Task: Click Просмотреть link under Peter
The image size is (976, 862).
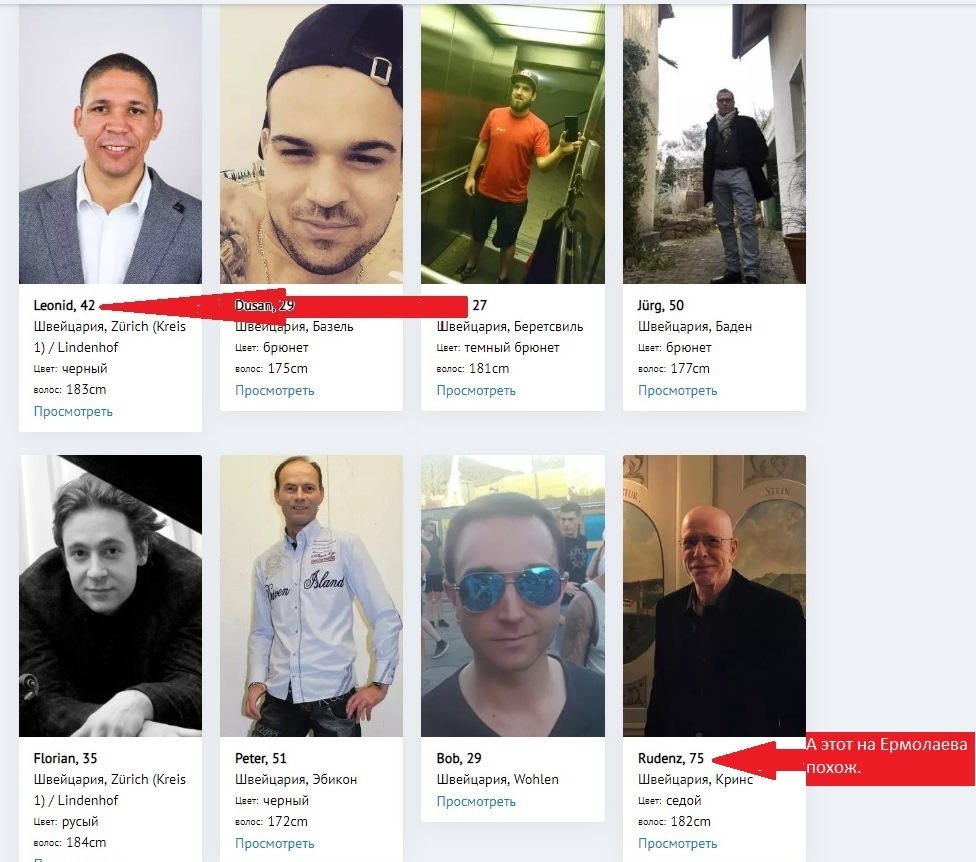Action: click(274, 843)
